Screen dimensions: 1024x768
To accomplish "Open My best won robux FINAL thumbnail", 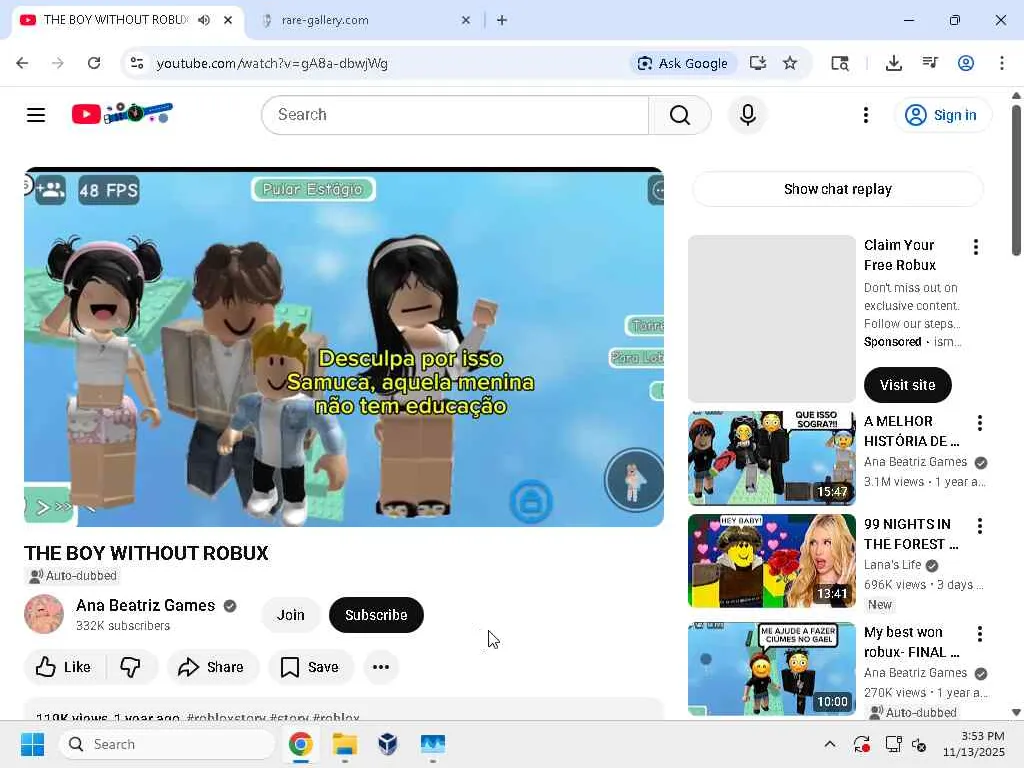I will (771, 669).
